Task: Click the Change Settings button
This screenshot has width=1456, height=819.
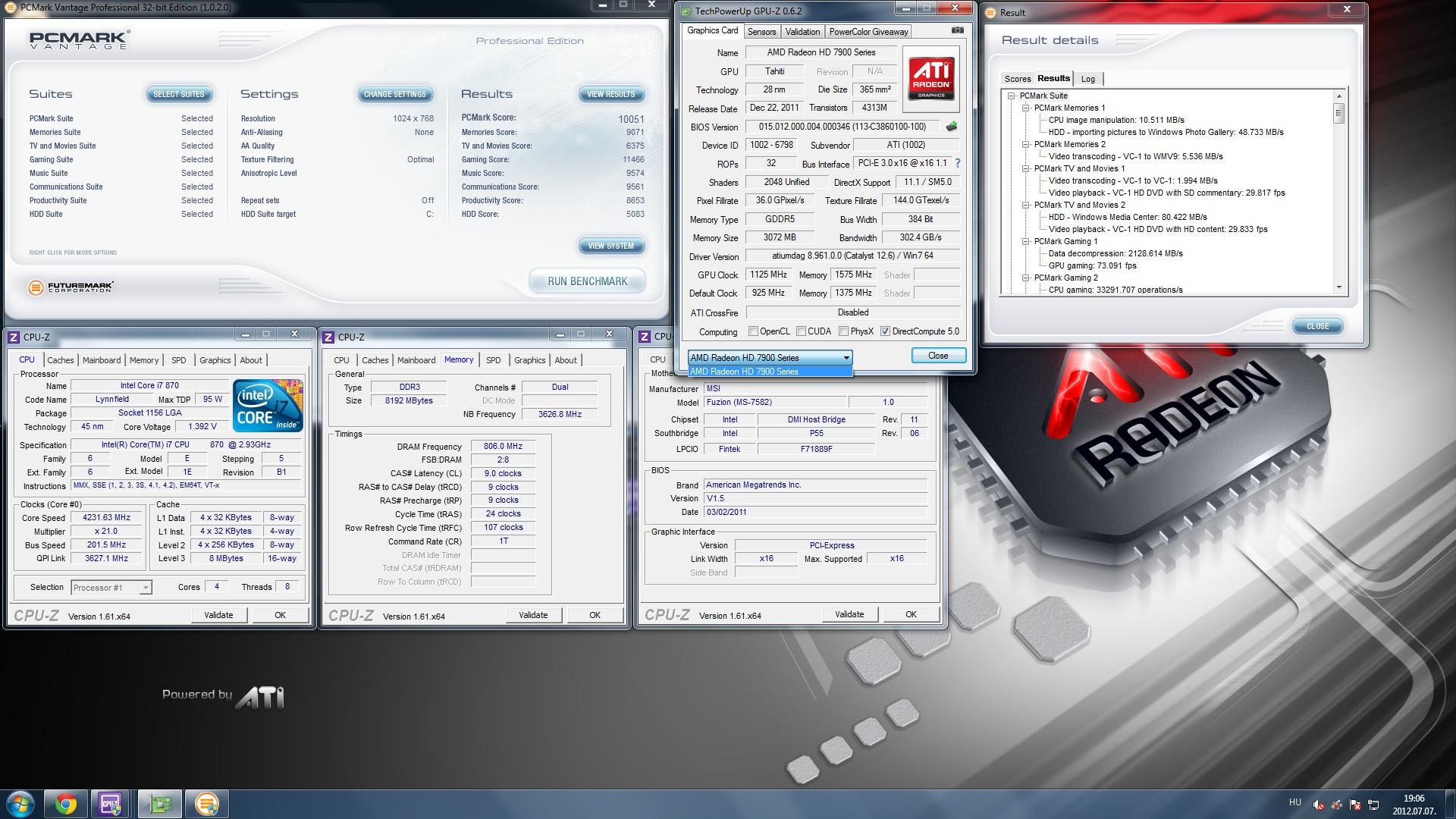Action: click(x=395, y=95)
